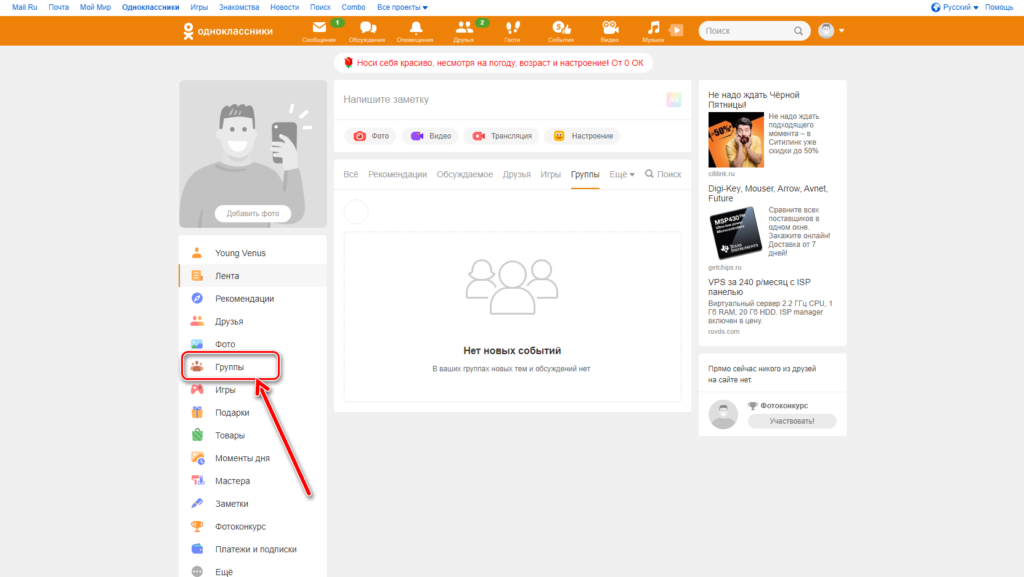
Task: Click the Одноклассники logo
Action: click(228, 31)
